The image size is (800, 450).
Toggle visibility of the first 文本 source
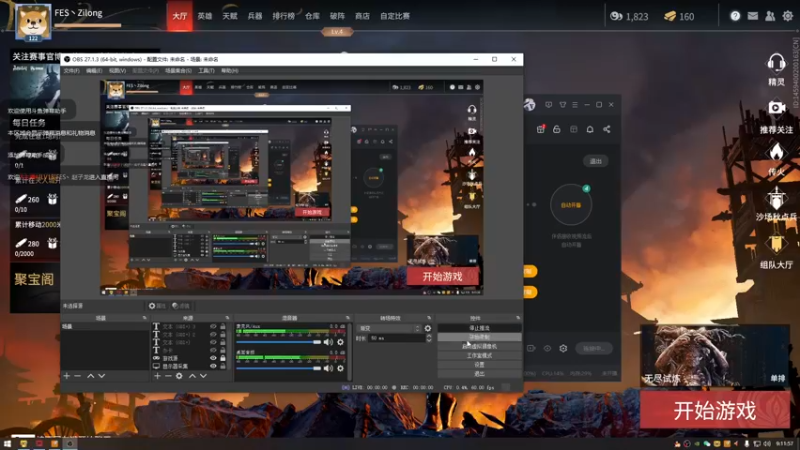(x=213, y=327)
